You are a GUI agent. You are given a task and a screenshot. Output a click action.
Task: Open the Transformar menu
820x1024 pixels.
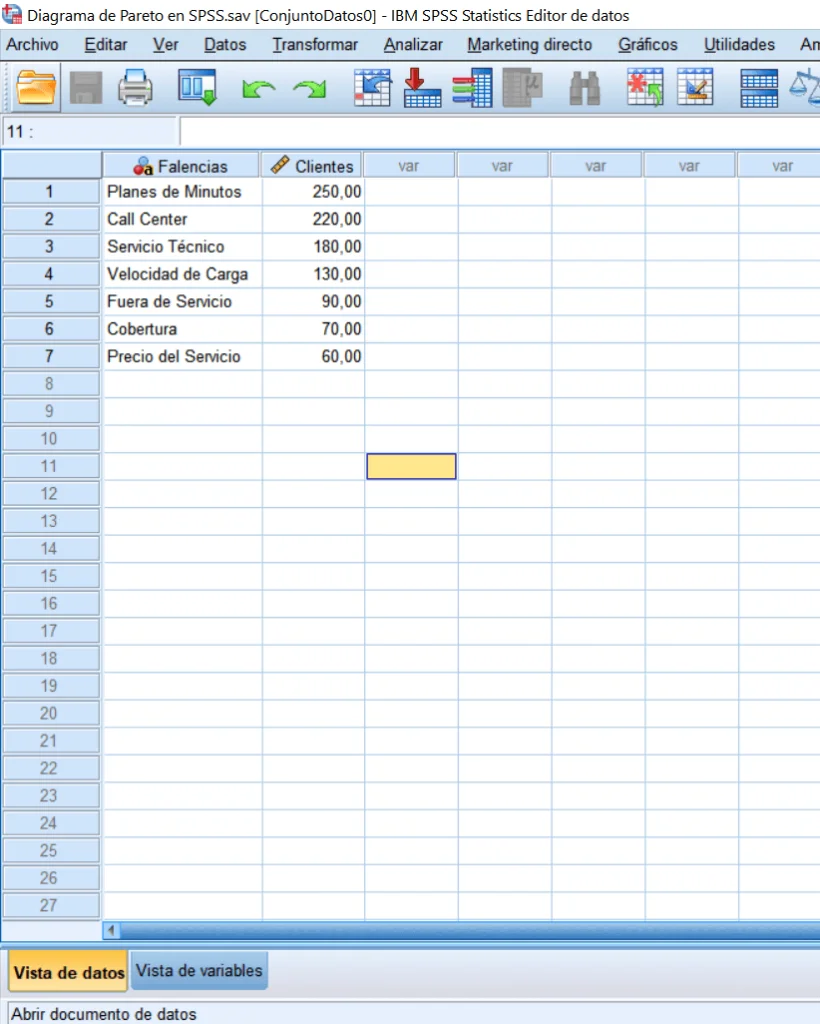[314, 45]
